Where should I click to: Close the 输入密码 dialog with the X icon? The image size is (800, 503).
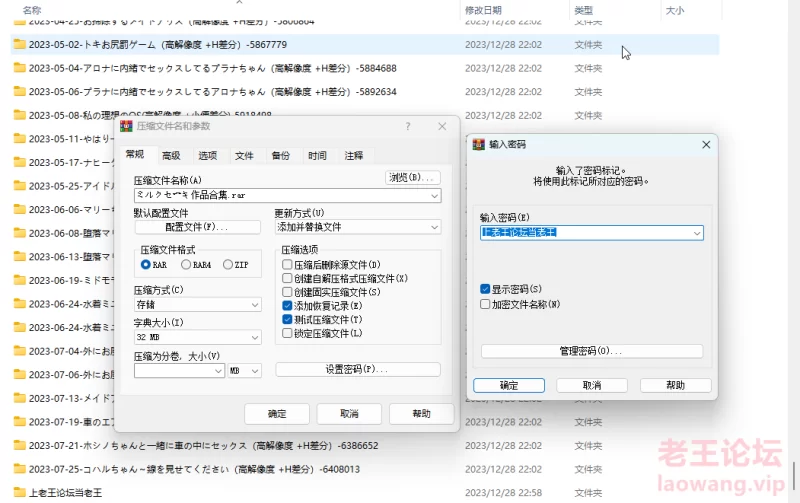click(706, 145)
